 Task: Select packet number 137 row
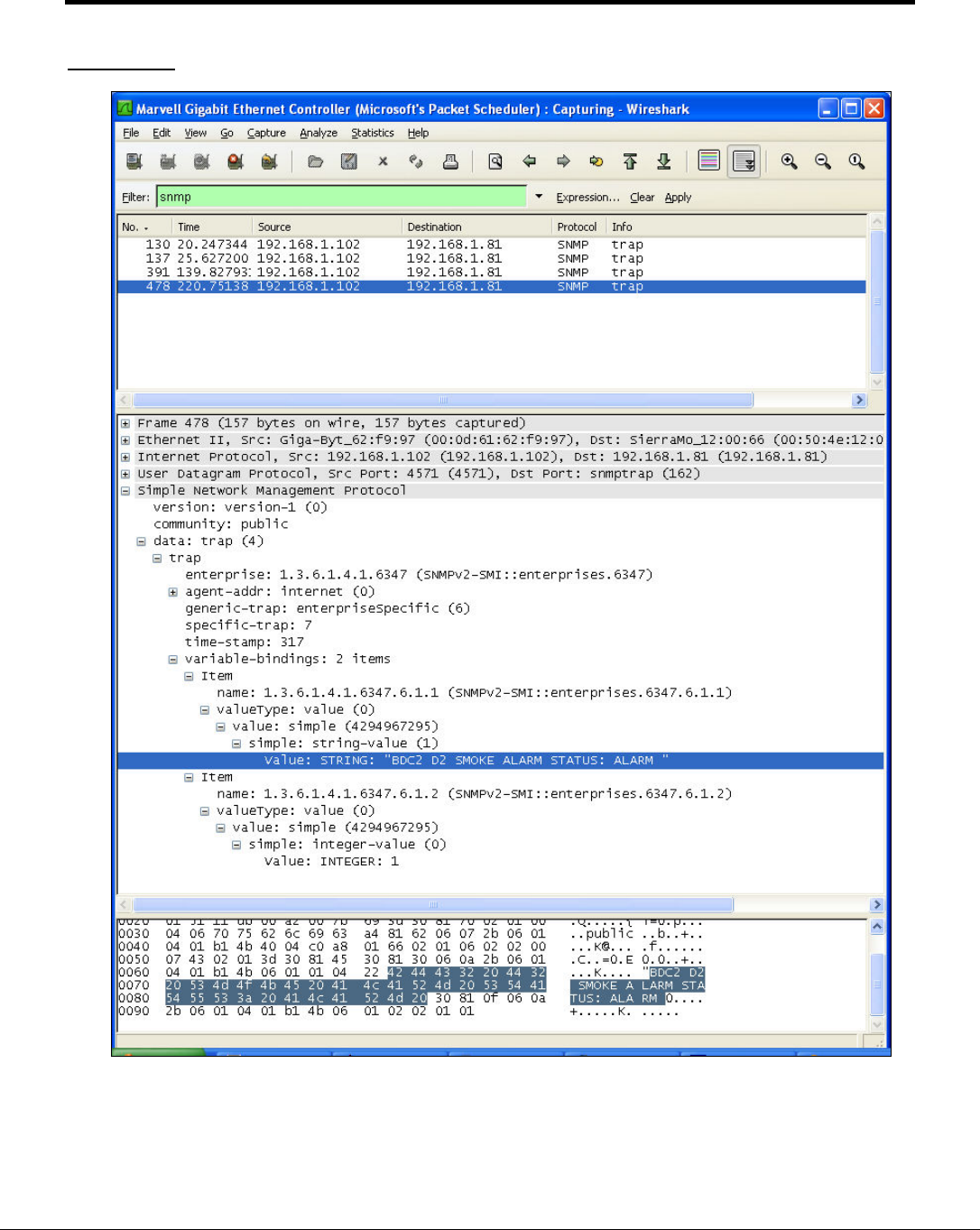[x=492, y=259]
